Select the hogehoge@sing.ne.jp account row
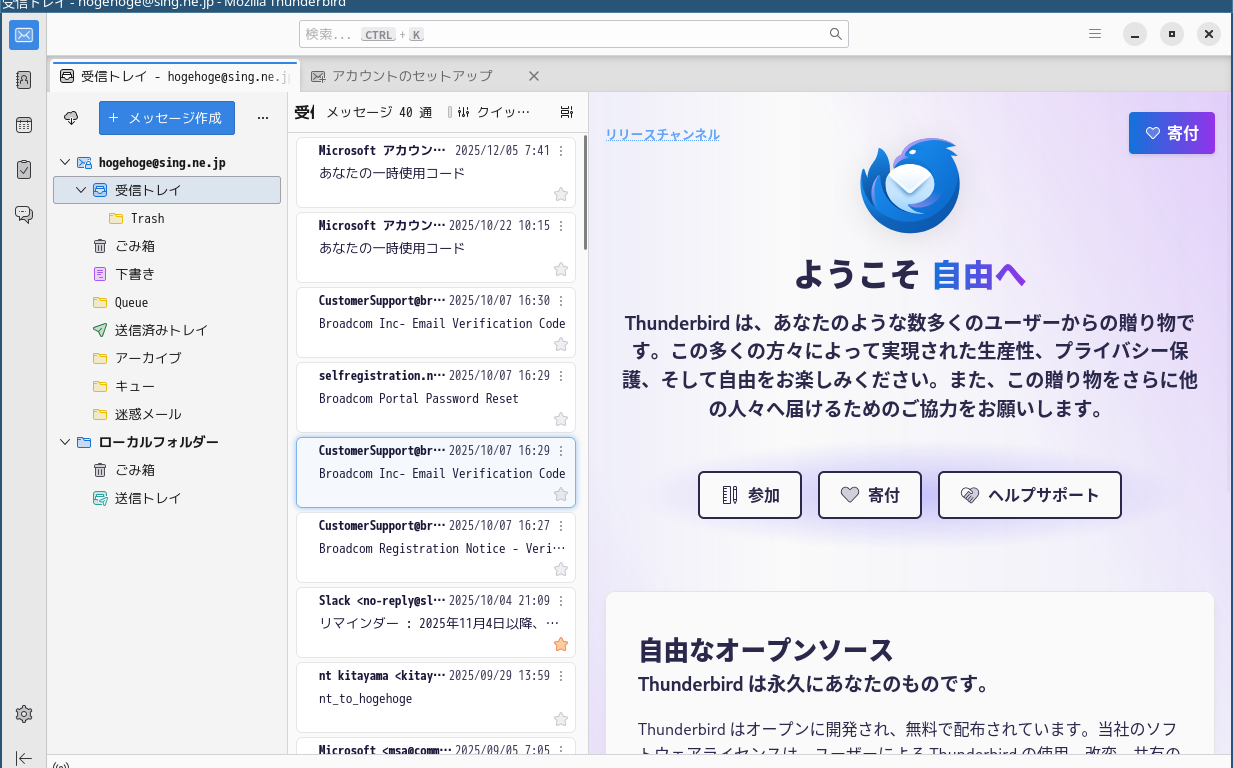1233x768 pixels. tap(167, 162)
